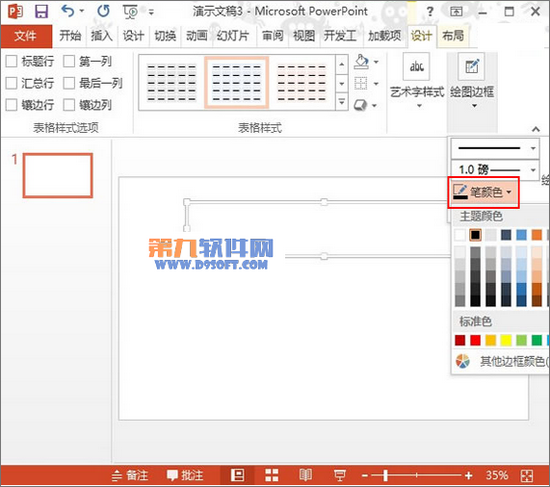Select the orange theme color swatch
This screenshot has width=550, height=487.
click(537, 235)
